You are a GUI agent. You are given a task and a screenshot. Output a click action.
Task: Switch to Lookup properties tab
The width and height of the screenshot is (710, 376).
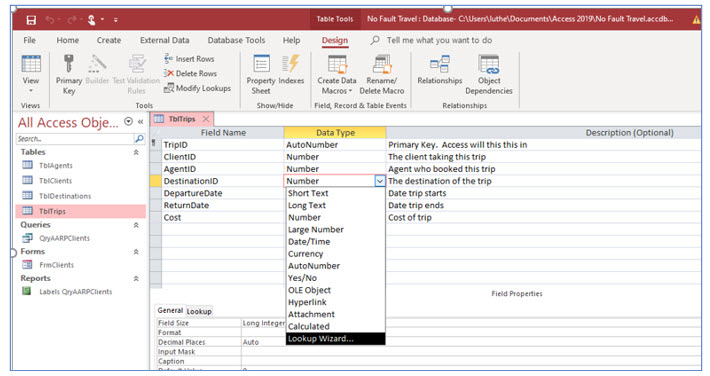point(199,311)
